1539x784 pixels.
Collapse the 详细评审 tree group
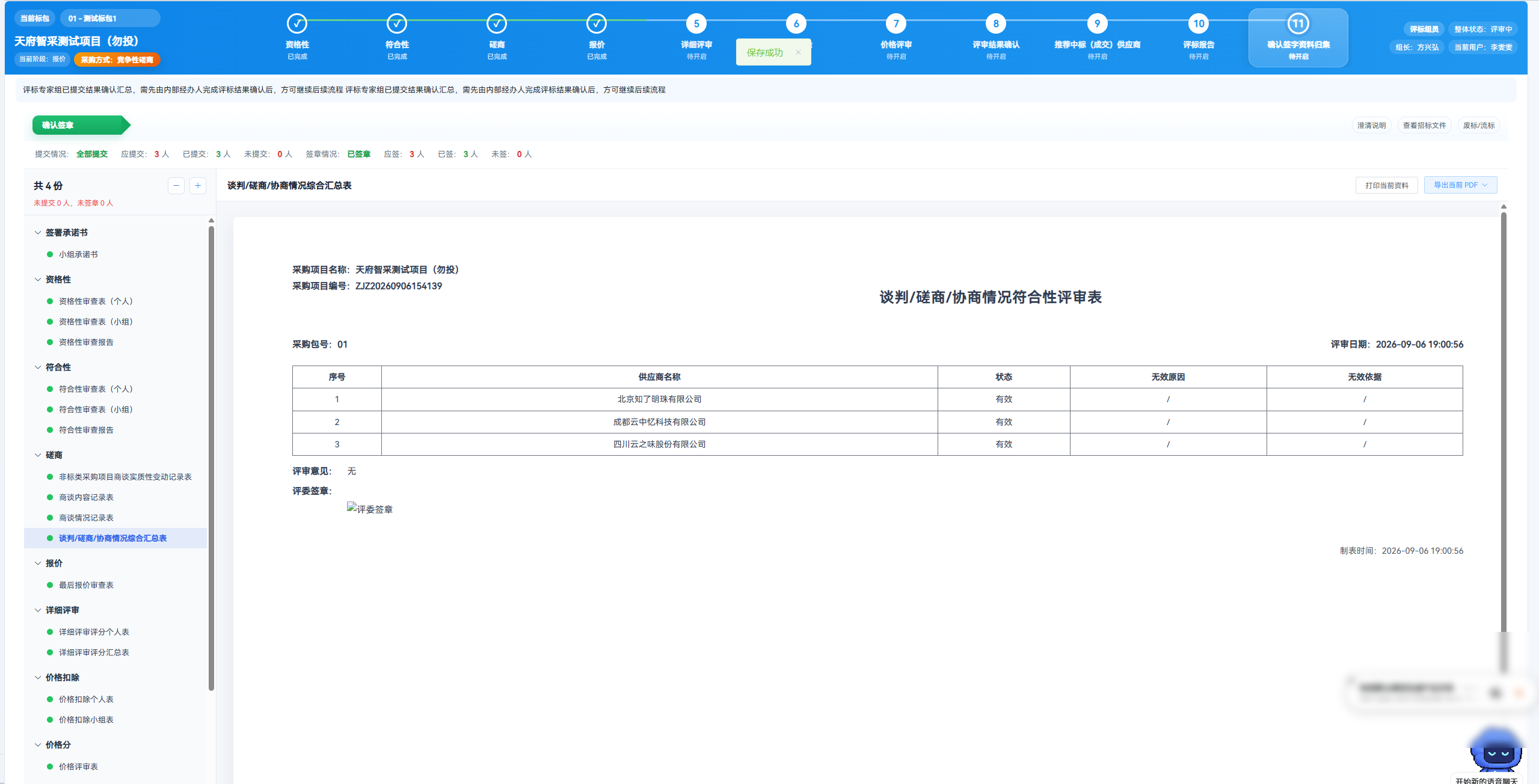[38, 610]
